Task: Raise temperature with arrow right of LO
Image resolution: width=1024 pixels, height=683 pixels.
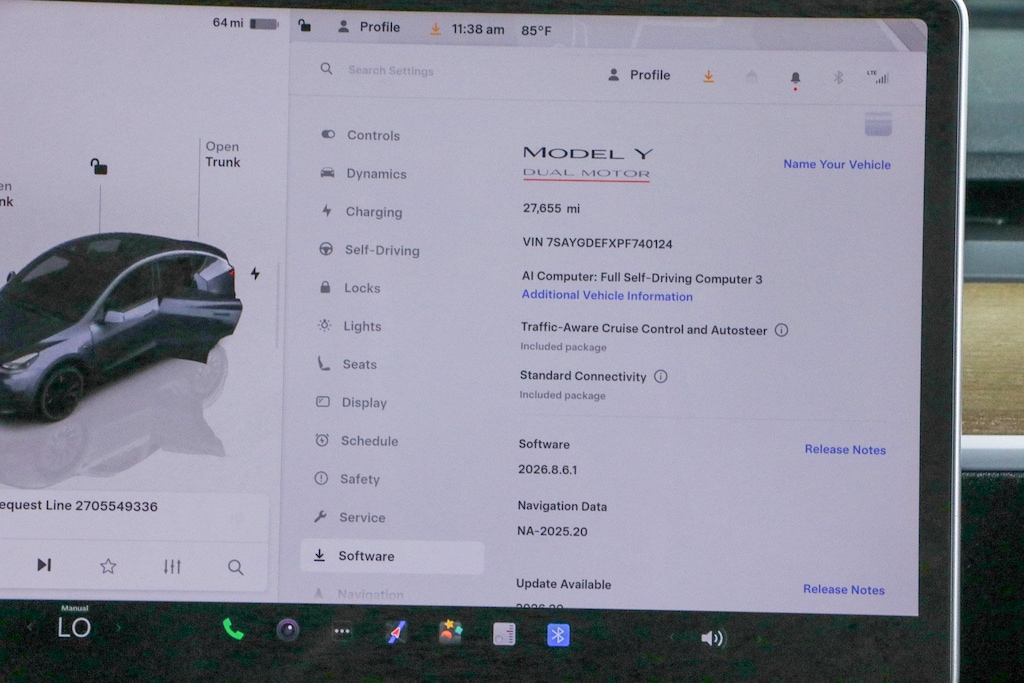Action: [x=118, y=628]
